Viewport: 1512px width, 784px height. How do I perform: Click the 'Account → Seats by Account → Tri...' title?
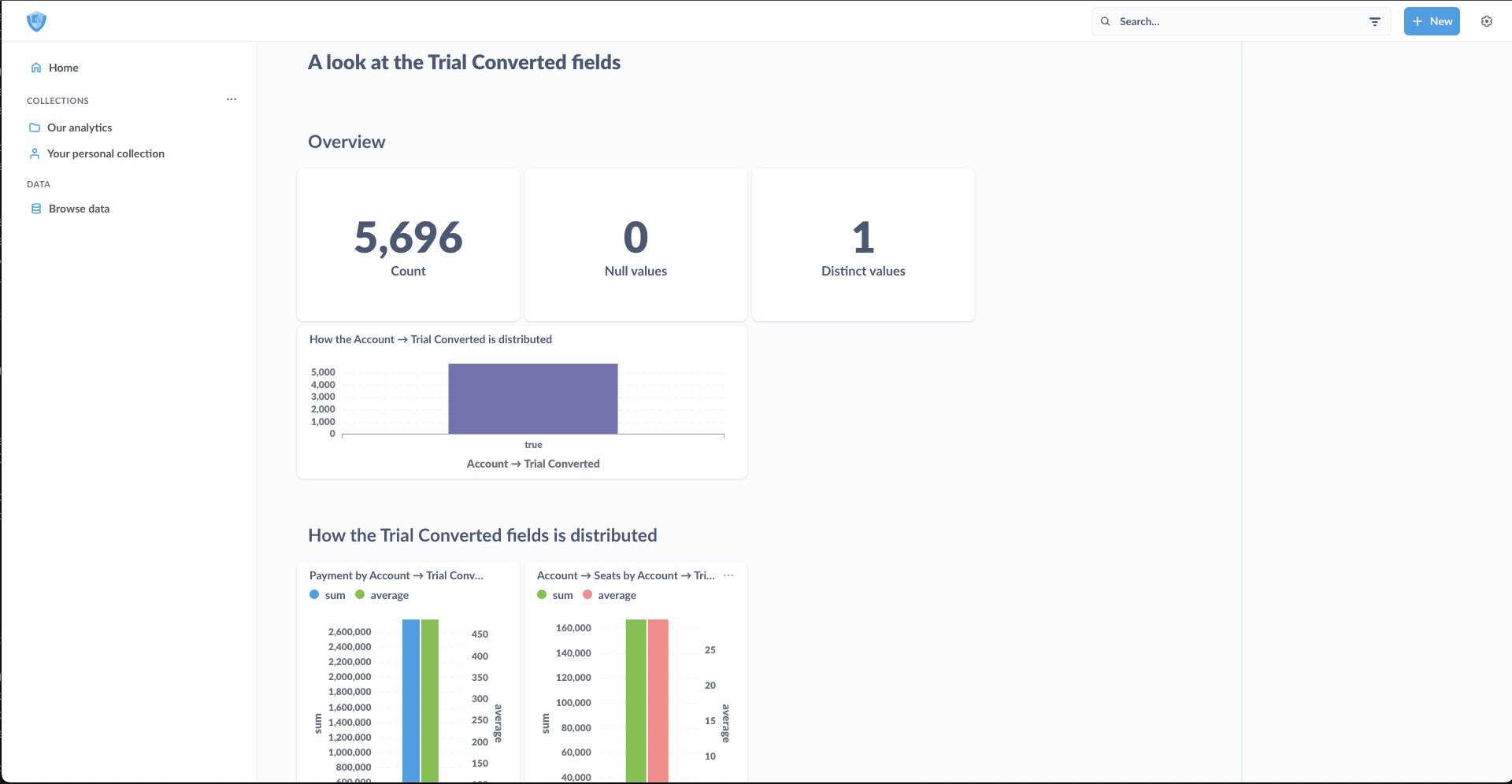[x=626, y=575]
